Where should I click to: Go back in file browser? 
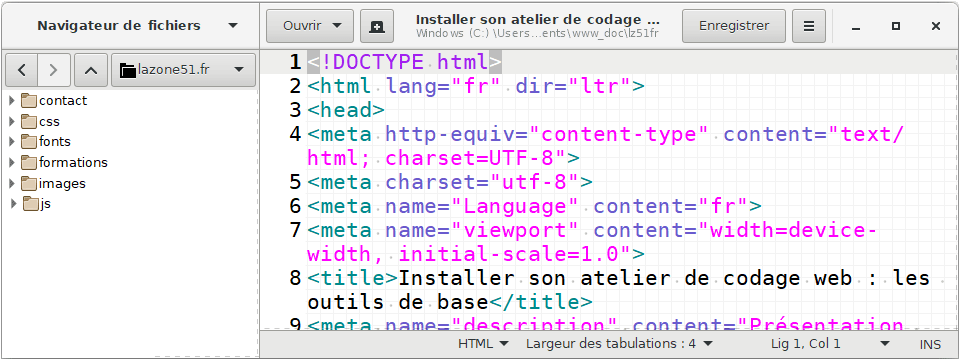[22, 70]
